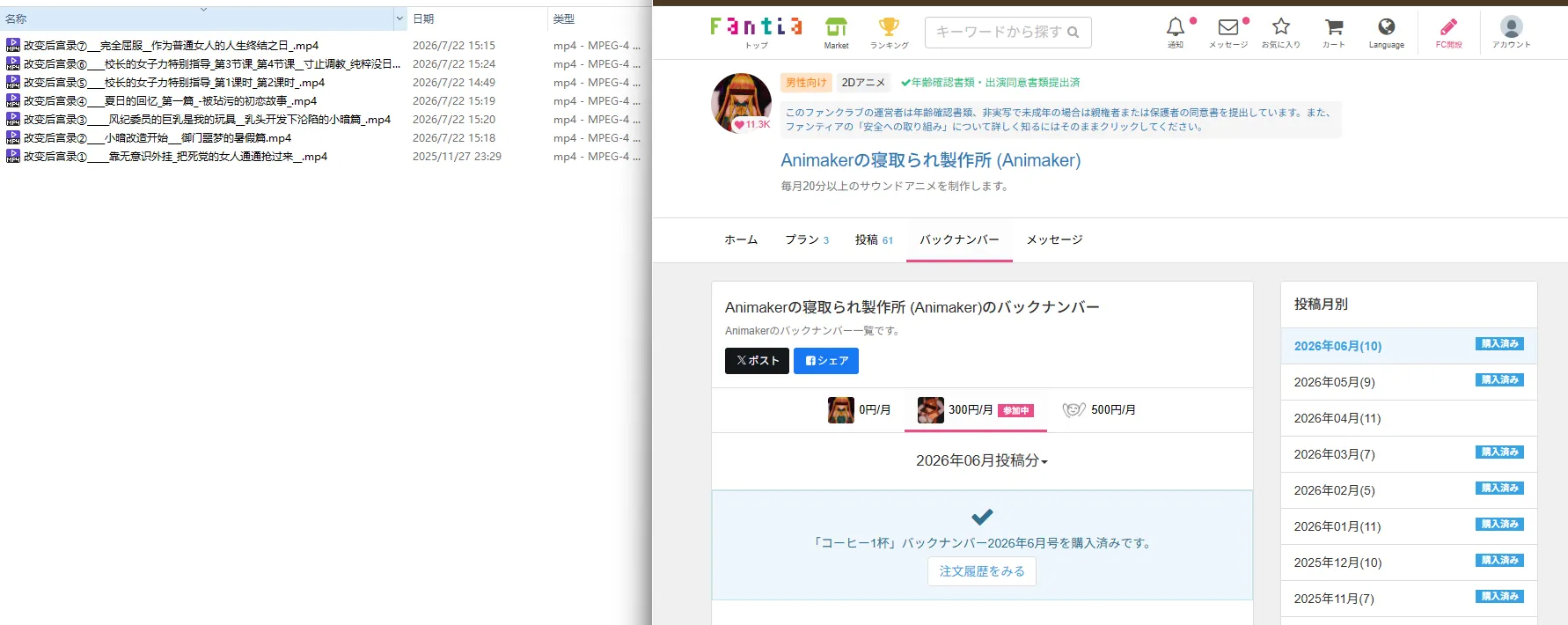1568x625 pixels.
Task: Click the mp4 file icon for 改变后宣录⑥
Action: tap(13, 63)
